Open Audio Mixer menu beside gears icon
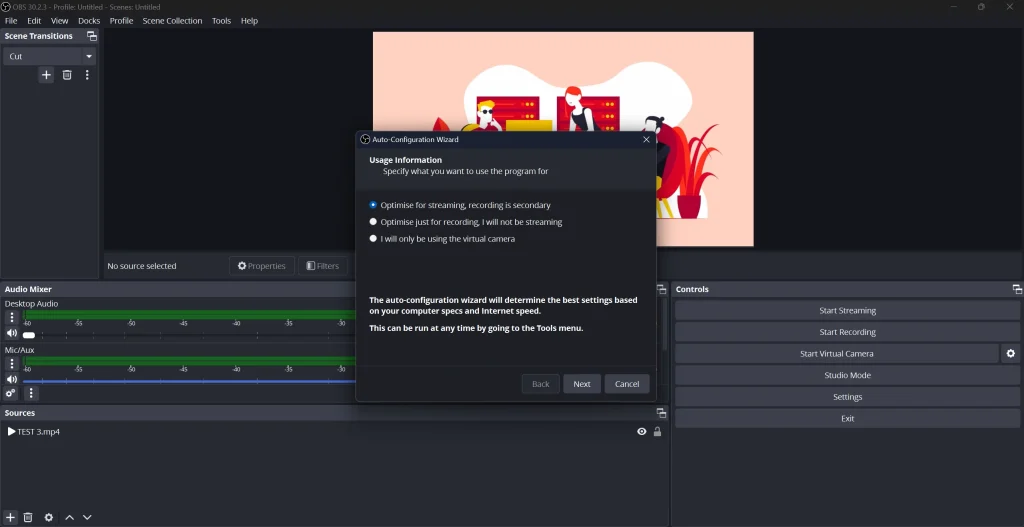 point(31,393)
